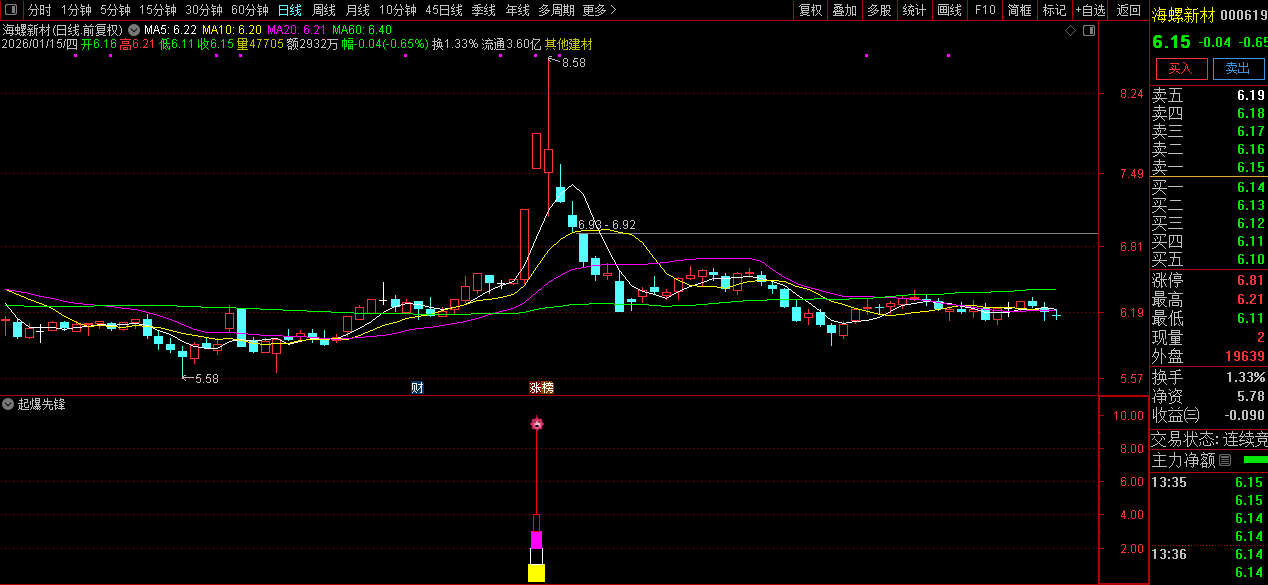Click the 6.92 - 6.92 horizontal price line label

(607, 225)
